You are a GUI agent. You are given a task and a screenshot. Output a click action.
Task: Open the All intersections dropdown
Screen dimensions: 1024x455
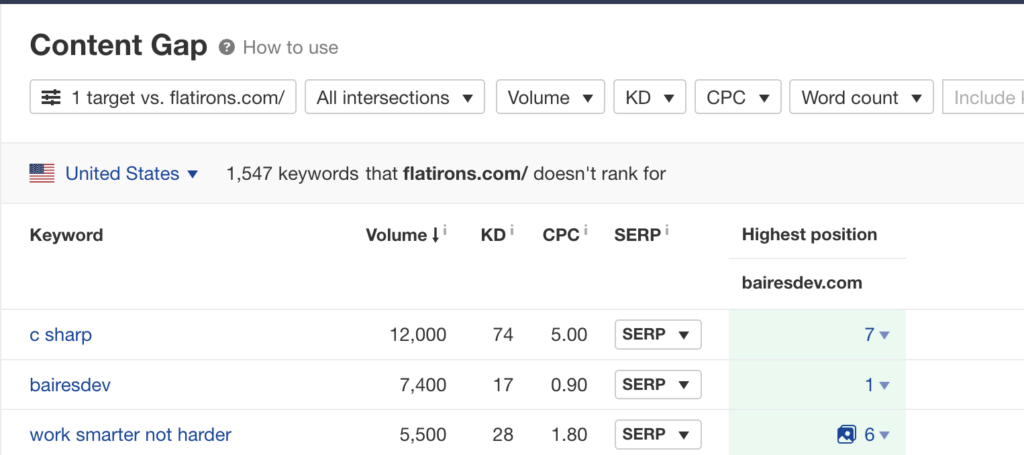[394, 98]
